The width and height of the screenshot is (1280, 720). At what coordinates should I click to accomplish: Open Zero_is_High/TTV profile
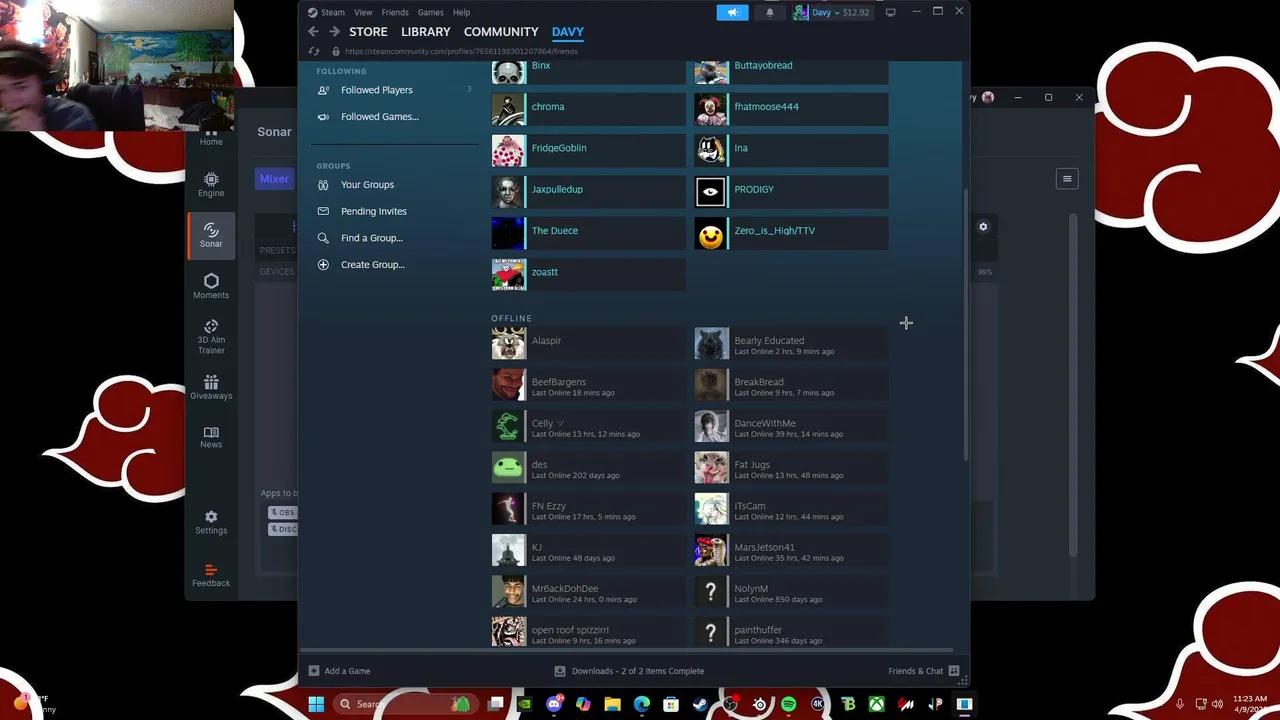click(791, 233)
